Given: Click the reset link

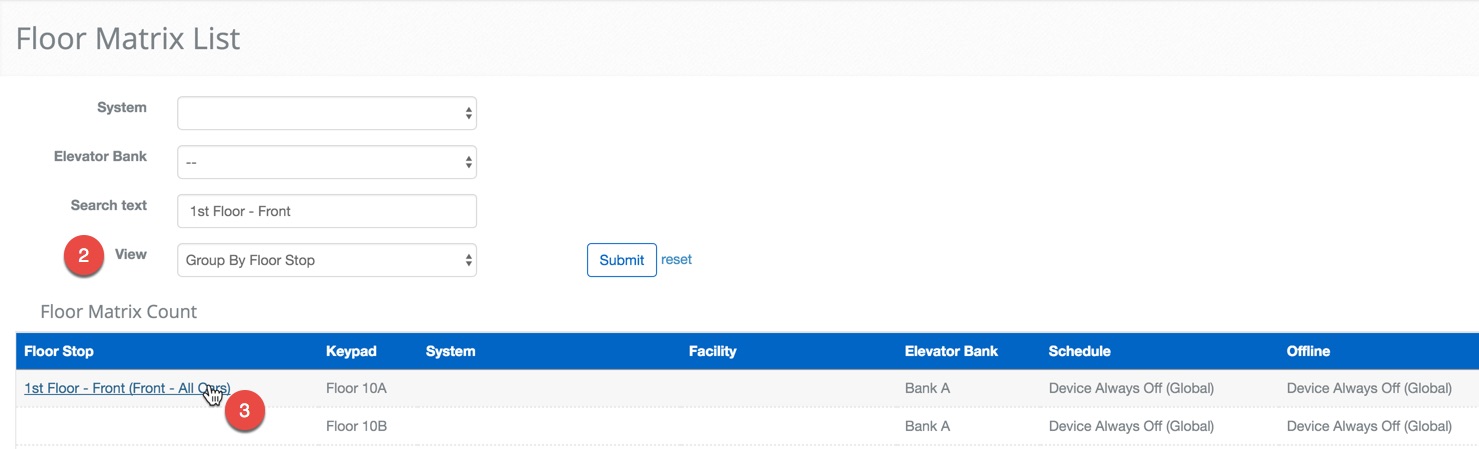Looking at the screenshot, I should (x=676, y=259).
